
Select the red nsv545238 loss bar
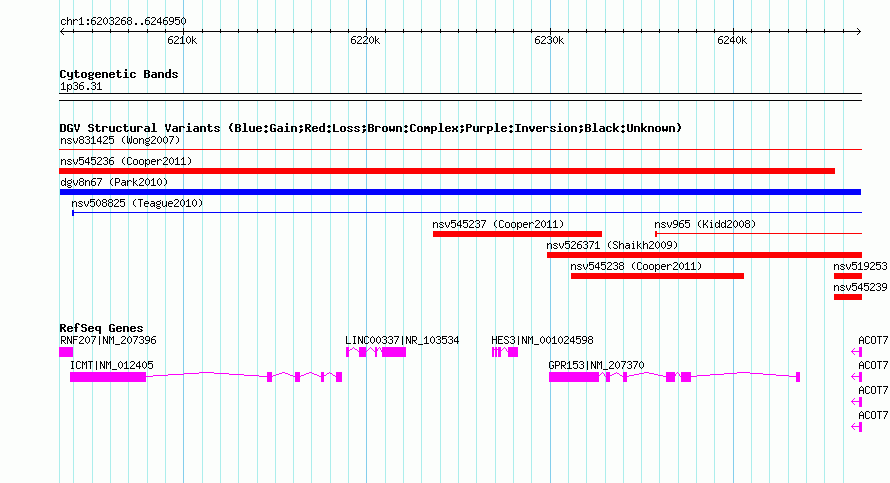(657, 276)
